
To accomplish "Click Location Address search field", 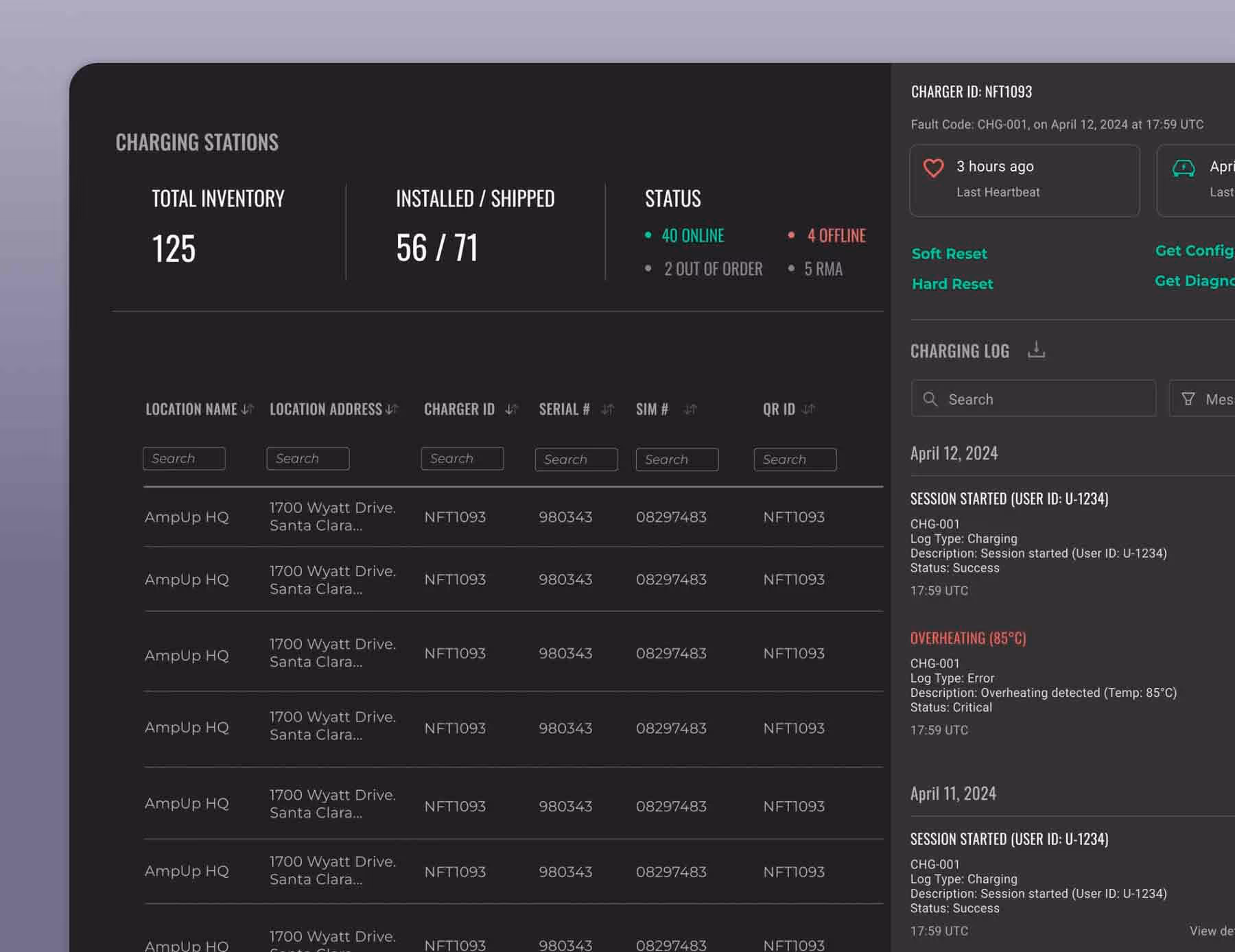I will 308,458.
